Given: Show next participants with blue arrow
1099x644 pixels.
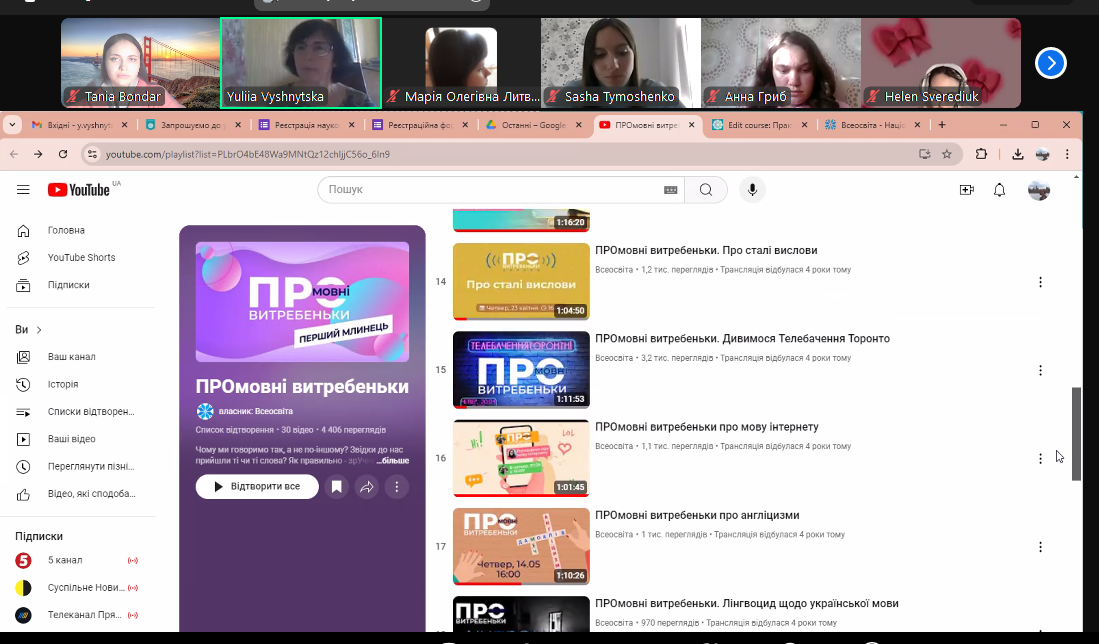Looking at the screenshot, I should pyautogui.click(x=1050, y=63).
